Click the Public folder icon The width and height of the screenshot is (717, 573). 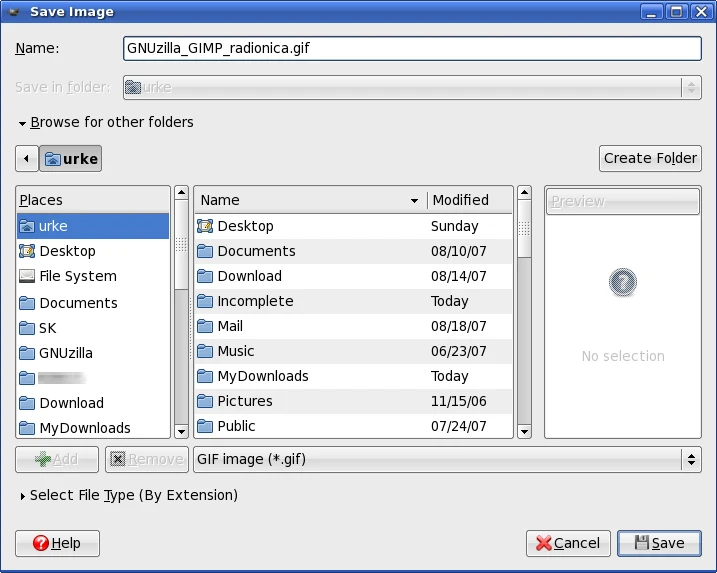tap(205, 426)
